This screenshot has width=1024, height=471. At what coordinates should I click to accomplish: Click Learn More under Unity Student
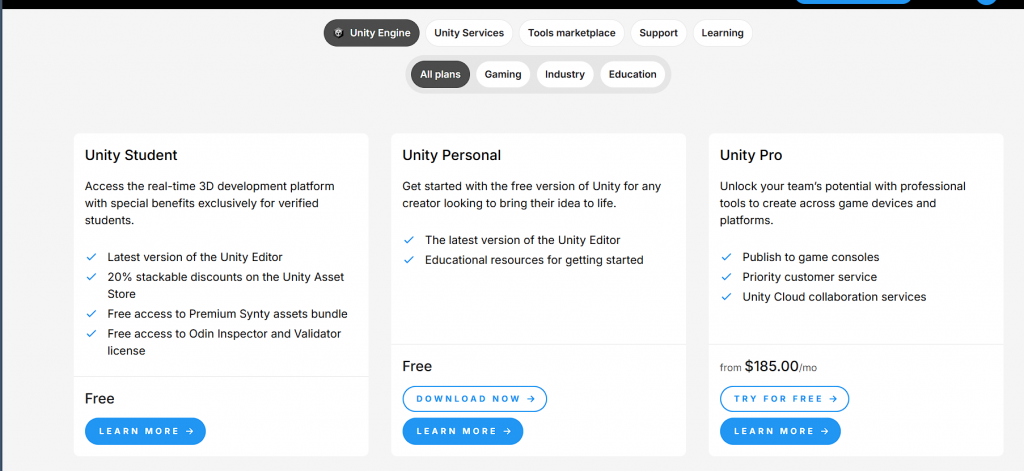tap(145, 431)
